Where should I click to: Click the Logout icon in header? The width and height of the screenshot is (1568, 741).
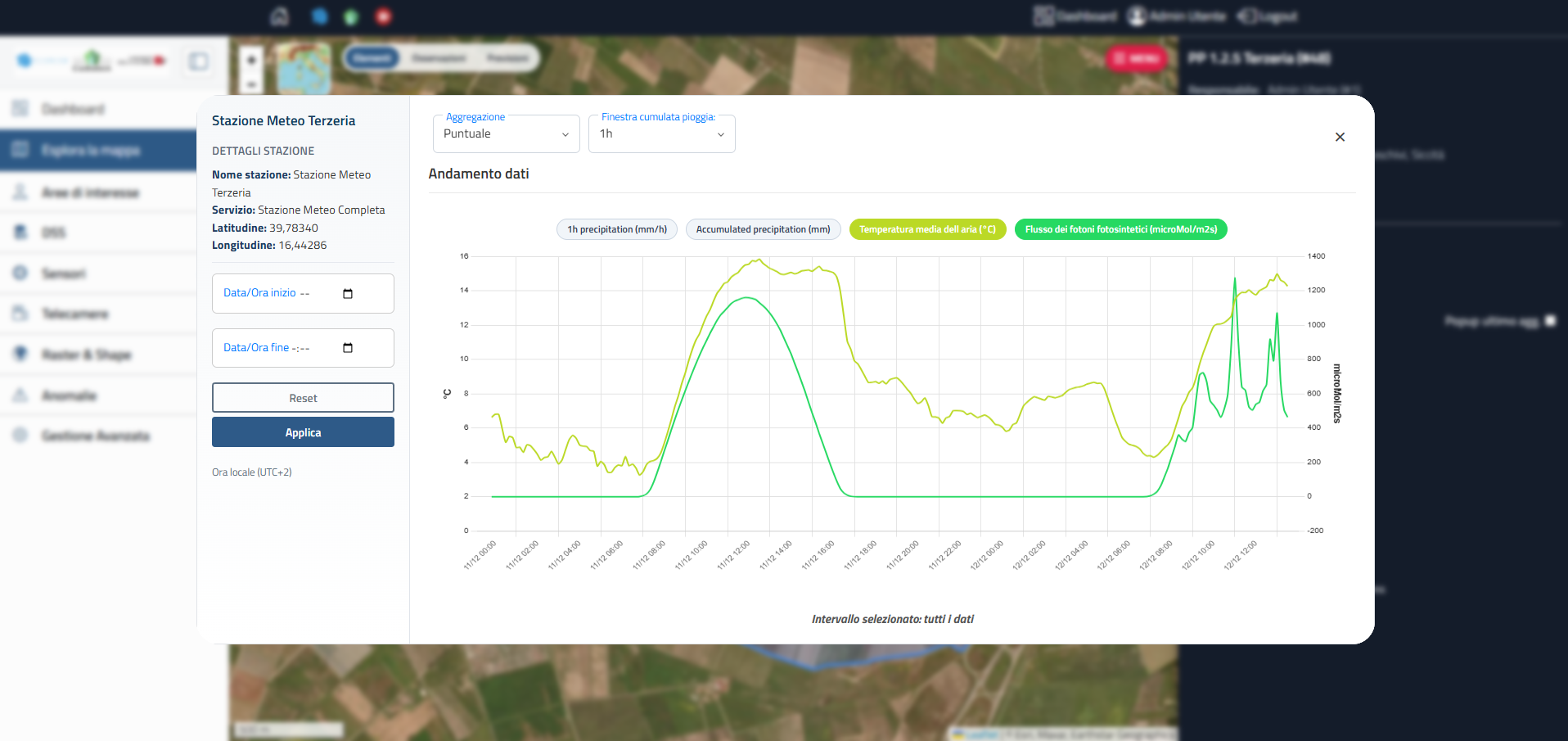[1248, 16]
